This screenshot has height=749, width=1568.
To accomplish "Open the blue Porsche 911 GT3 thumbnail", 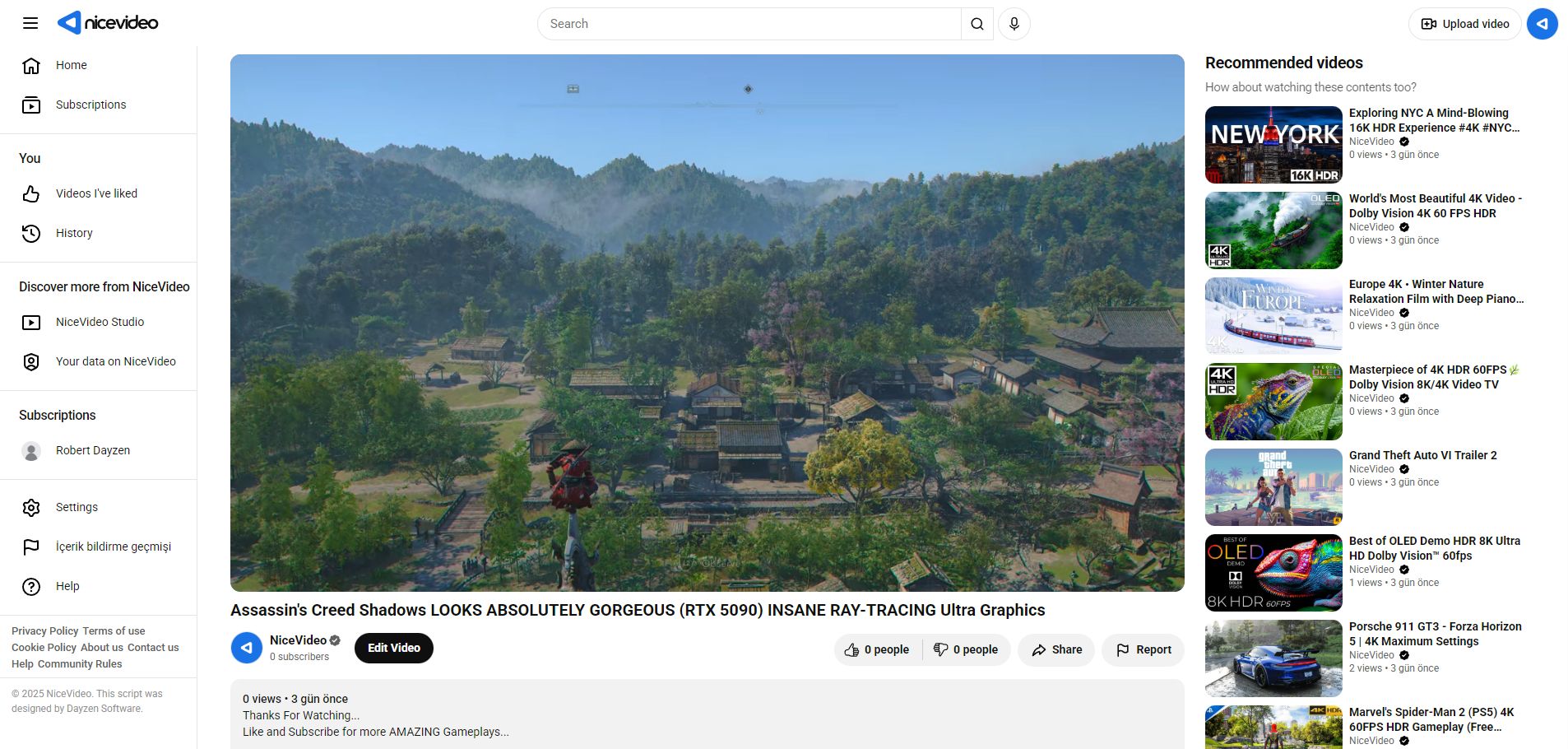I will (1273, 658).
